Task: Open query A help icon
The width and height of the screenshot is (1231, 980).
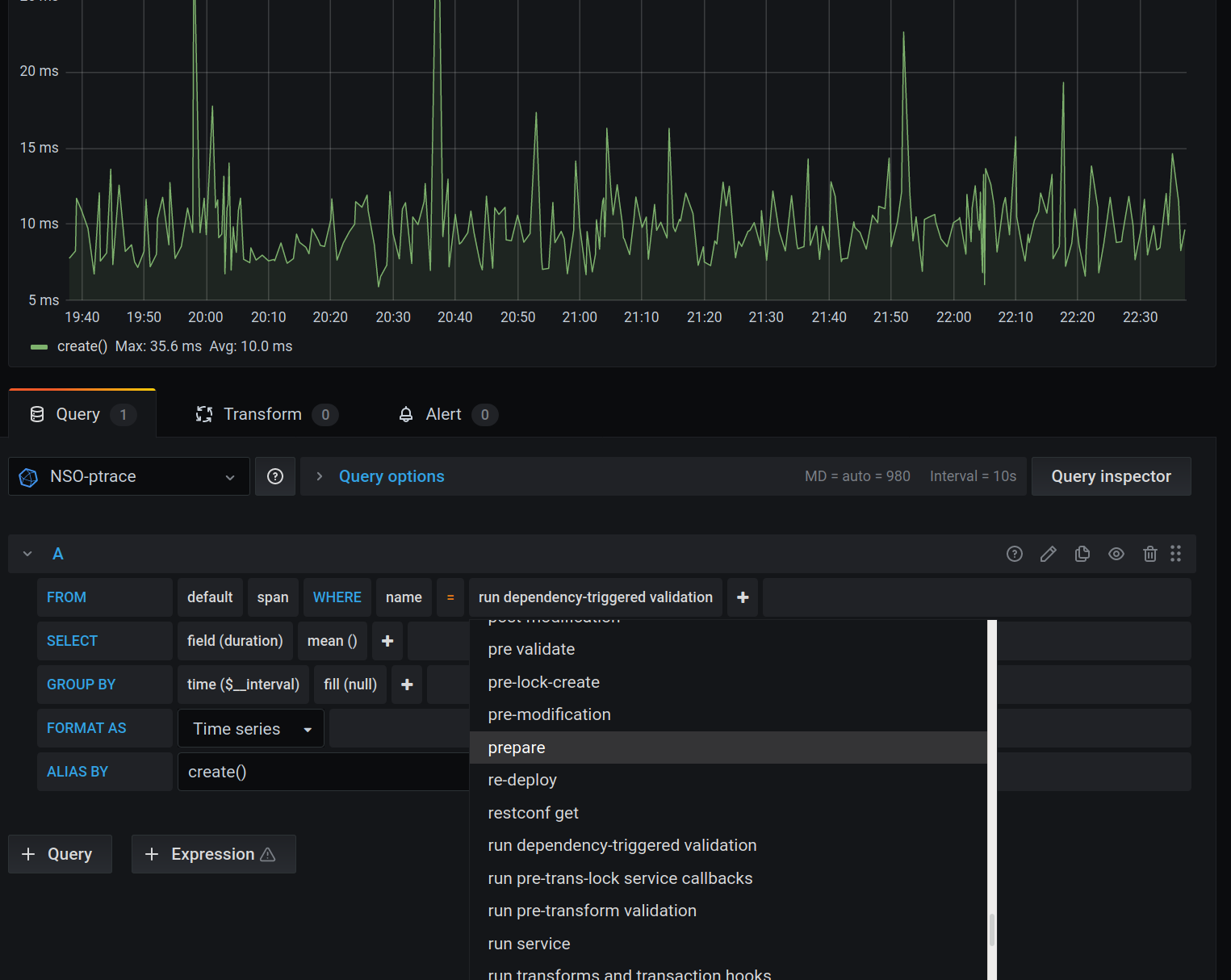Action: coord(1015,554)
